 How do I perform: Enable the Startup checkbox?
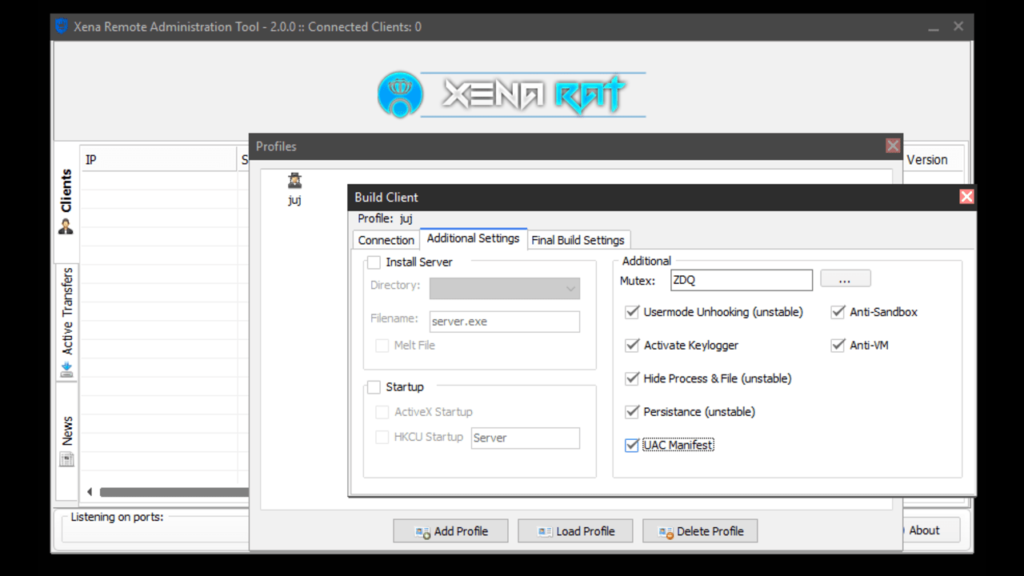pyautogui.click(x=374, y=387)
